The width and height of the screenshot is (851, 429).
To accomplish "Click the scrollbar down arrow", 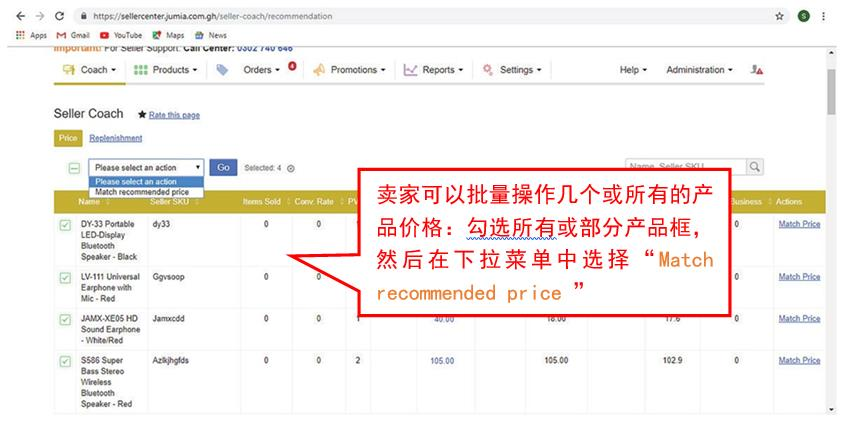I will click(x=831, y=410).
